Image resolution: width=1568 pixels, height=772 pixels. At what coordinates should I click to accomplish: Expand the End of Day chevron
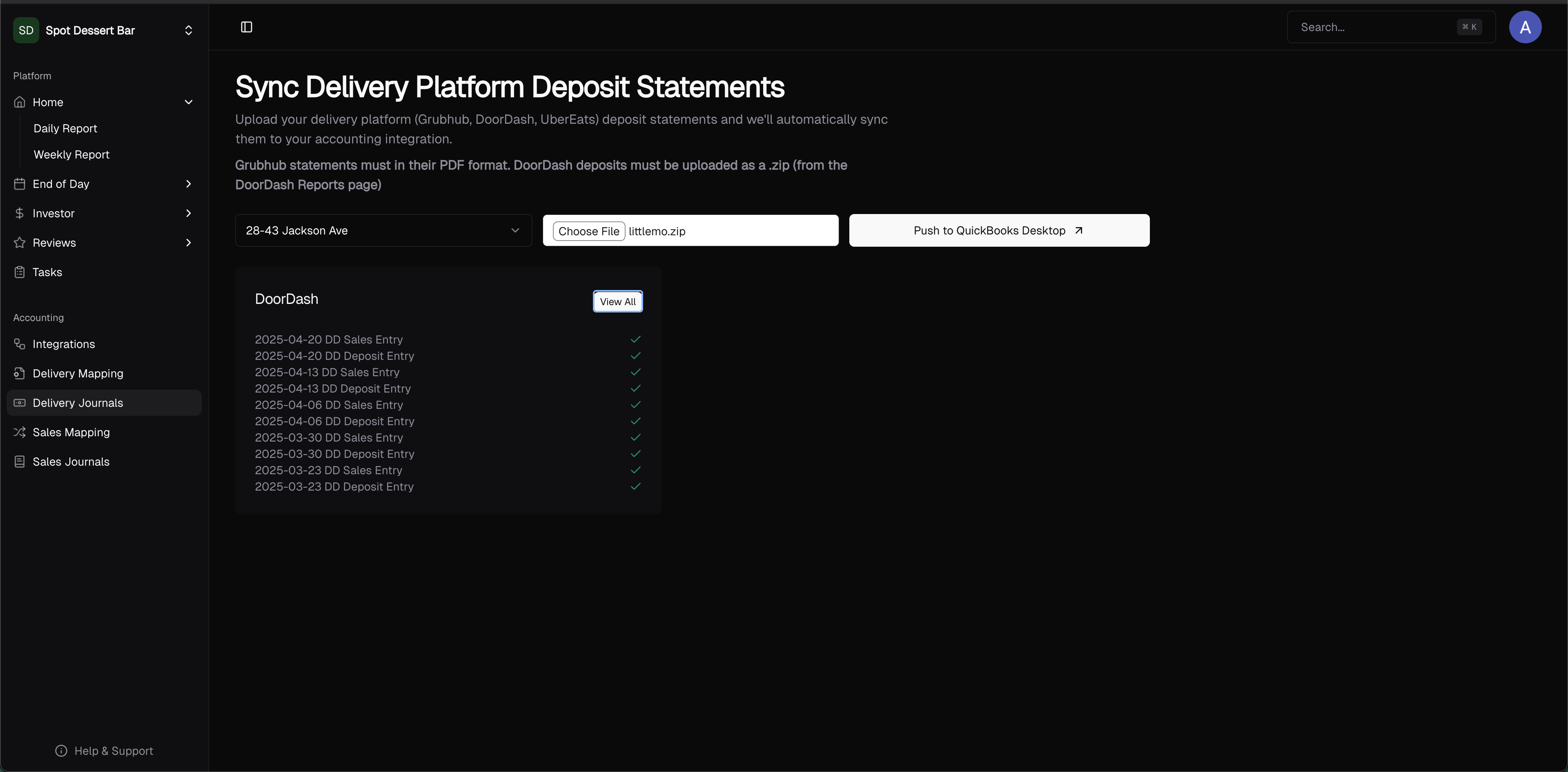coord(189,184)
